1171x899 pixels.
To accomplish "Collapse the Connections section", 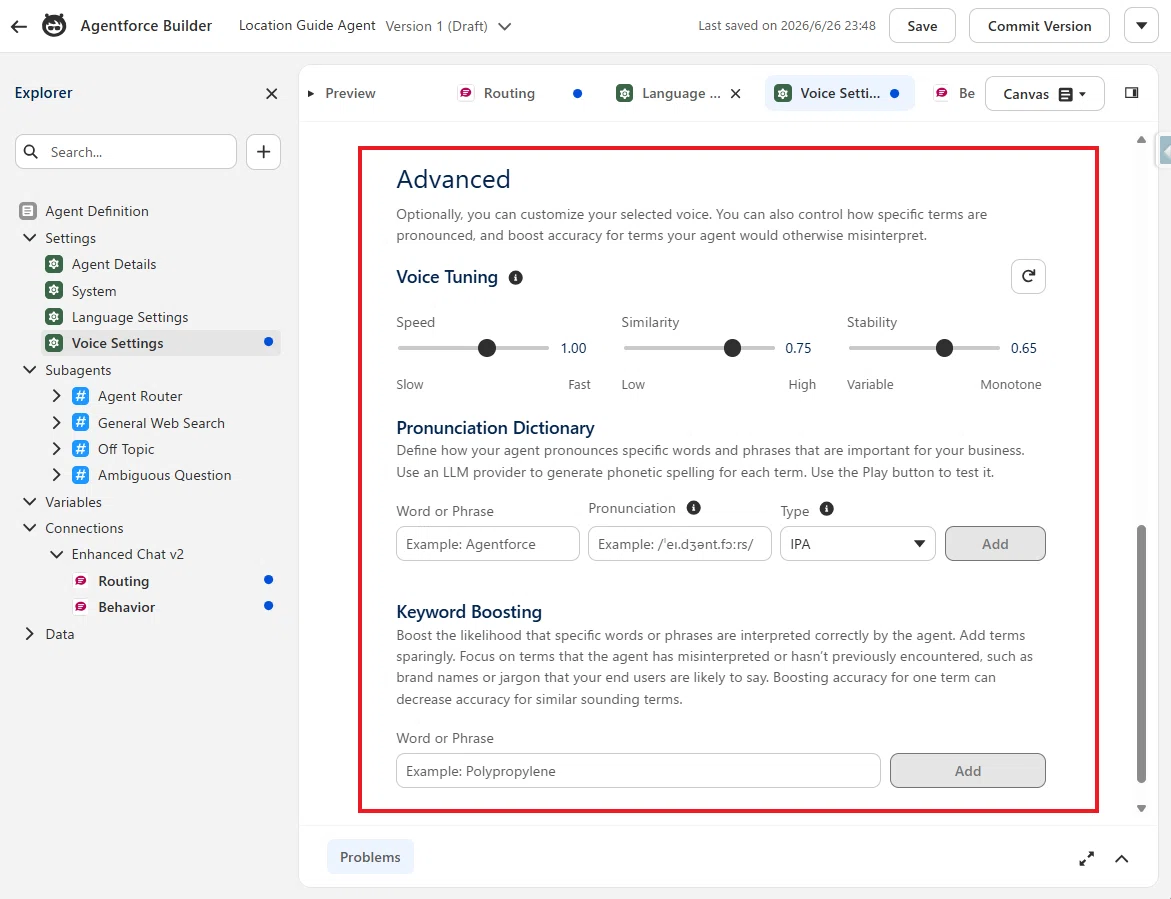I will [30, 528].
